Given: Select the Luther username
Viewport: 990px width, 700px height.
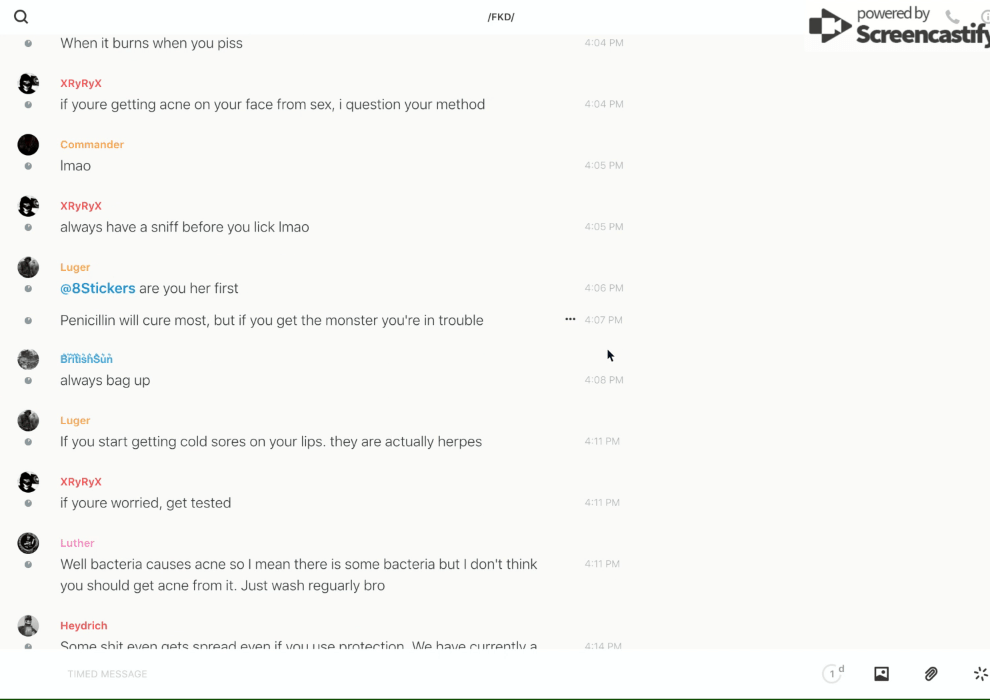Looking at the screenshot, I should (77, 543).
